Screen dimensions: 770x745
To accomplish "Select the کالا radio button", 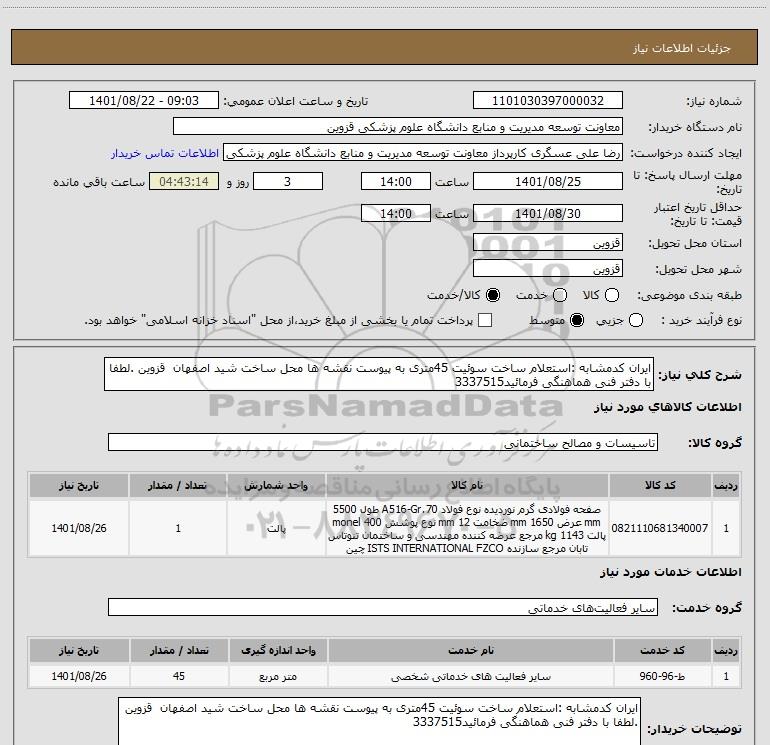I will 612,295.
